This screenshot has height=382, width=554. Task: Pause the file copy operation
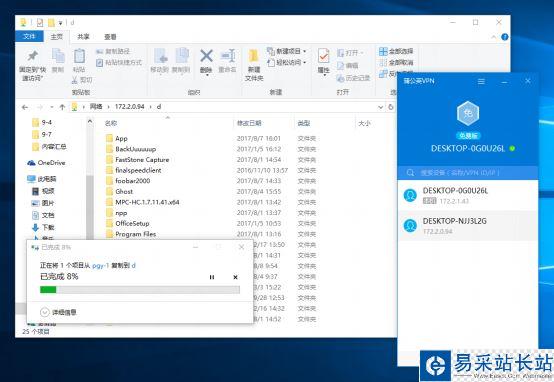pos(212,277)
